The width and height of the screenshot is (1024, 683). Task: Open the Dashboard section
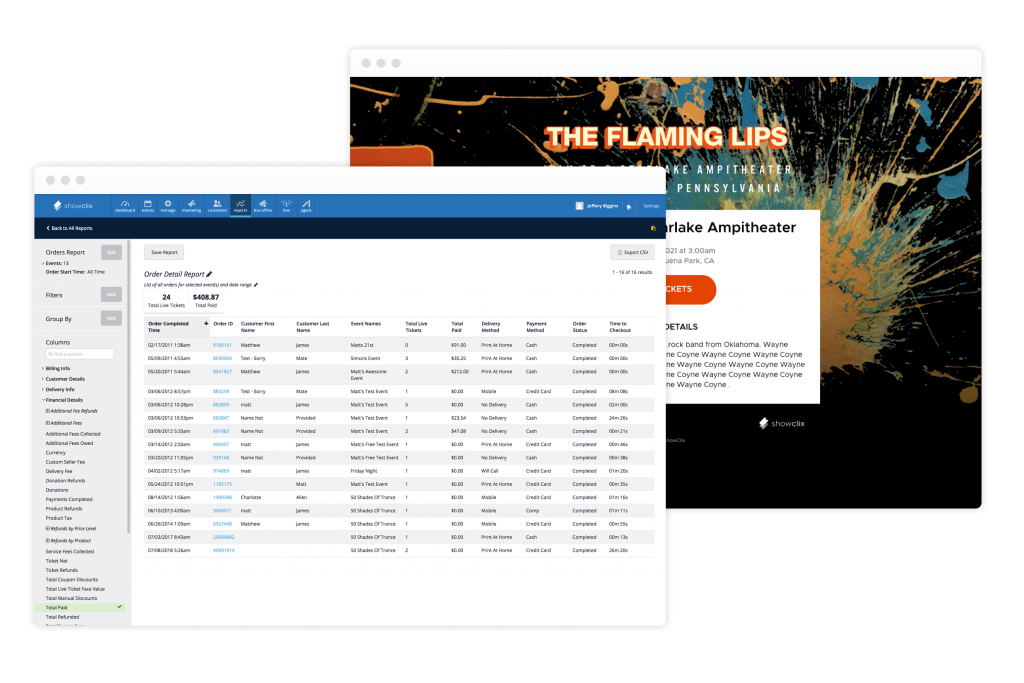pos(125,205)
